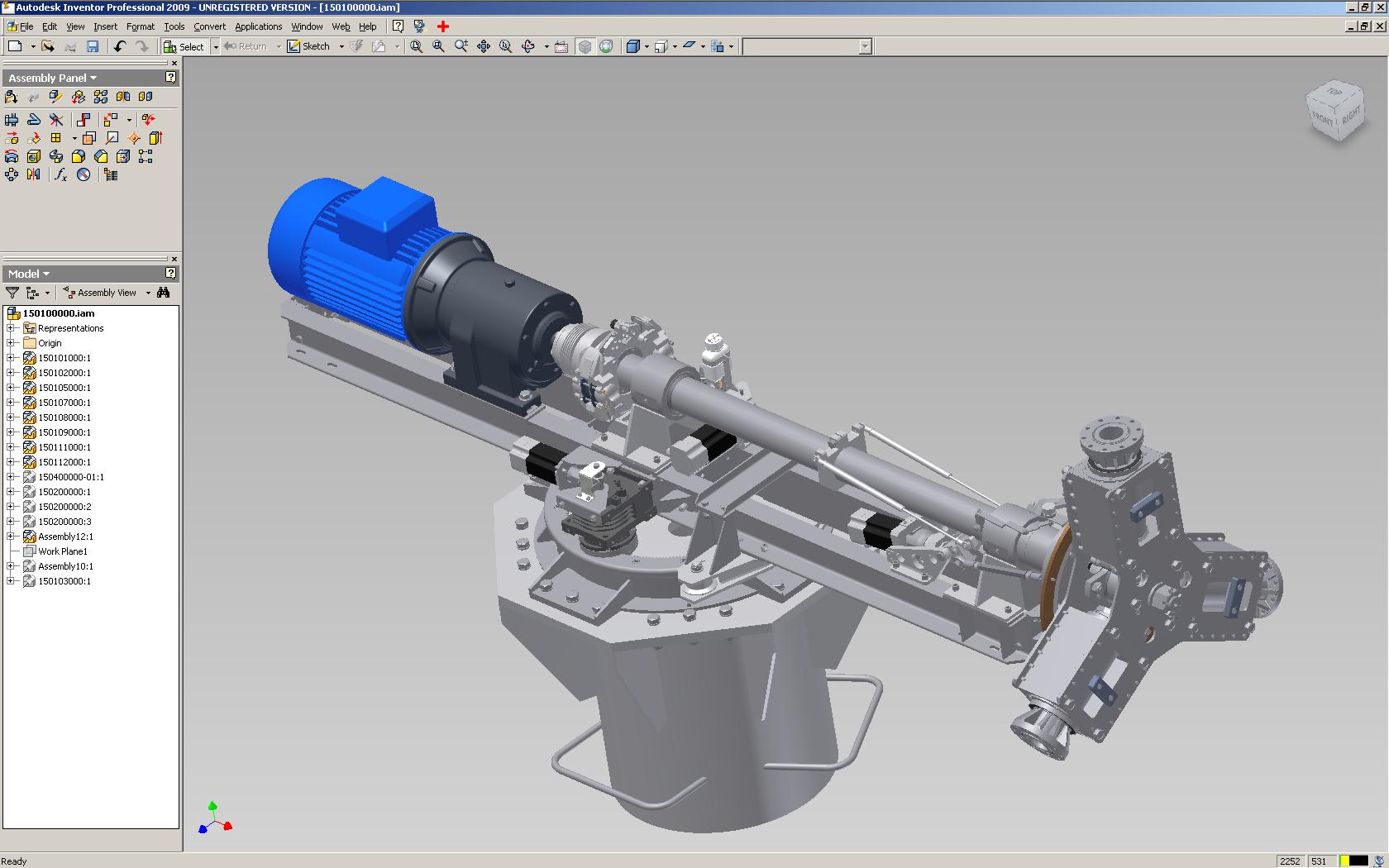Click the binoculars Find icon in Model browser
Screen dimensions: 1389x868
pos(164,293)
